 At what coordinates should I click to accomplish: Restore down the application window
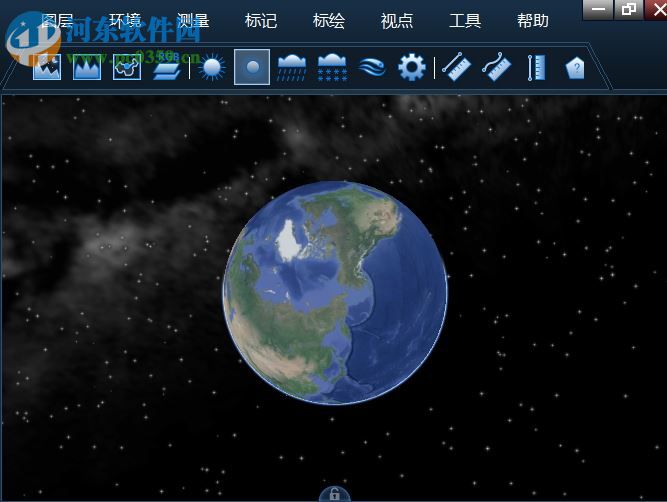[629, 9]
